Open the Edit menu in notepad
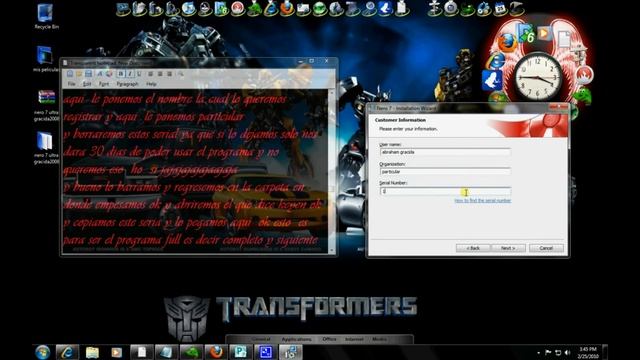Viewport: 640px width, 360px height. click(87, 84)
